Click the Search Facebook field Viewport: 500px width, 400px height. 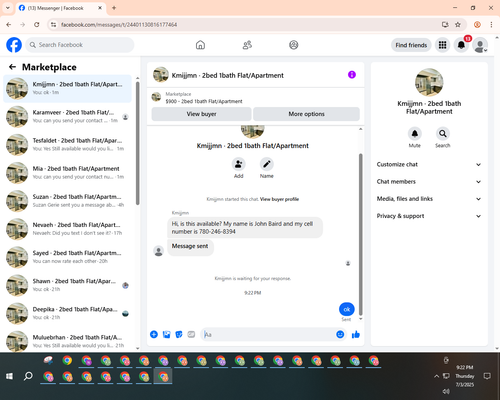pyautogui.click(x=80, y=45)
